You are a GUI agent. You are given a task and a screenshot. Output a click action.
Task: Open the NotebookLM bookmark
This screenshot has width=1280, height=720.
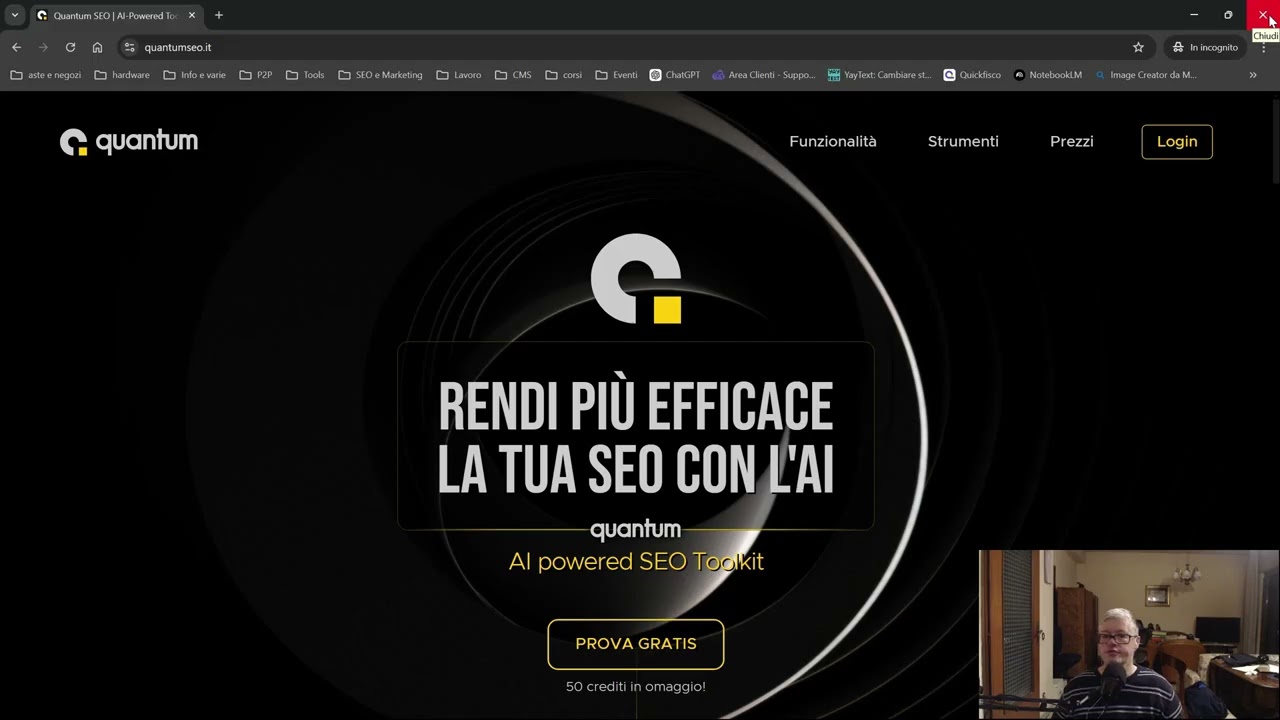click(1048, 75)
